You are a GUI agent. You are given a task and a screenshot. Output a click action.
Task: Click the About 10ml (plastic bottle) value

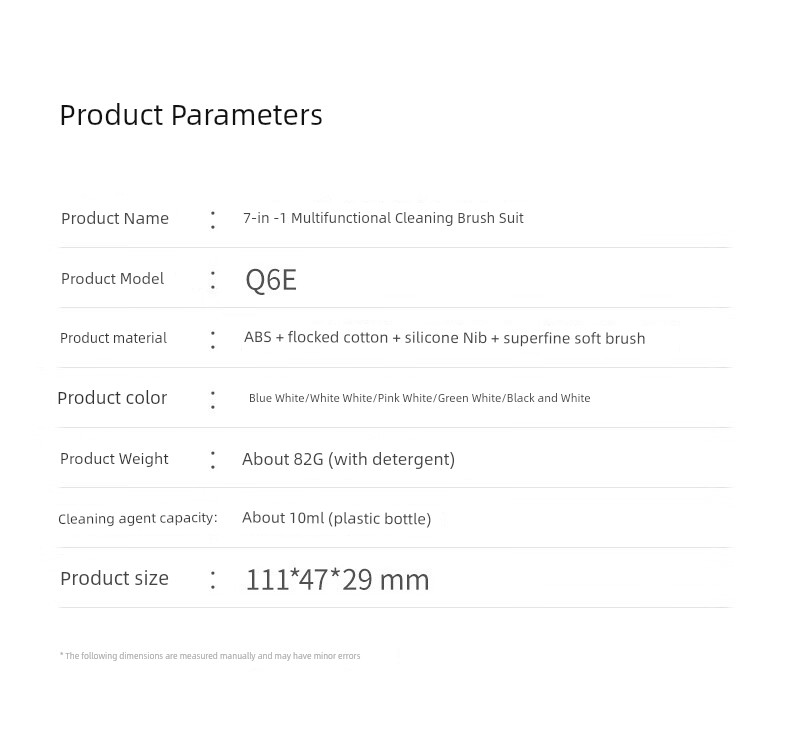pyautogui.click(x=337, y=518)
